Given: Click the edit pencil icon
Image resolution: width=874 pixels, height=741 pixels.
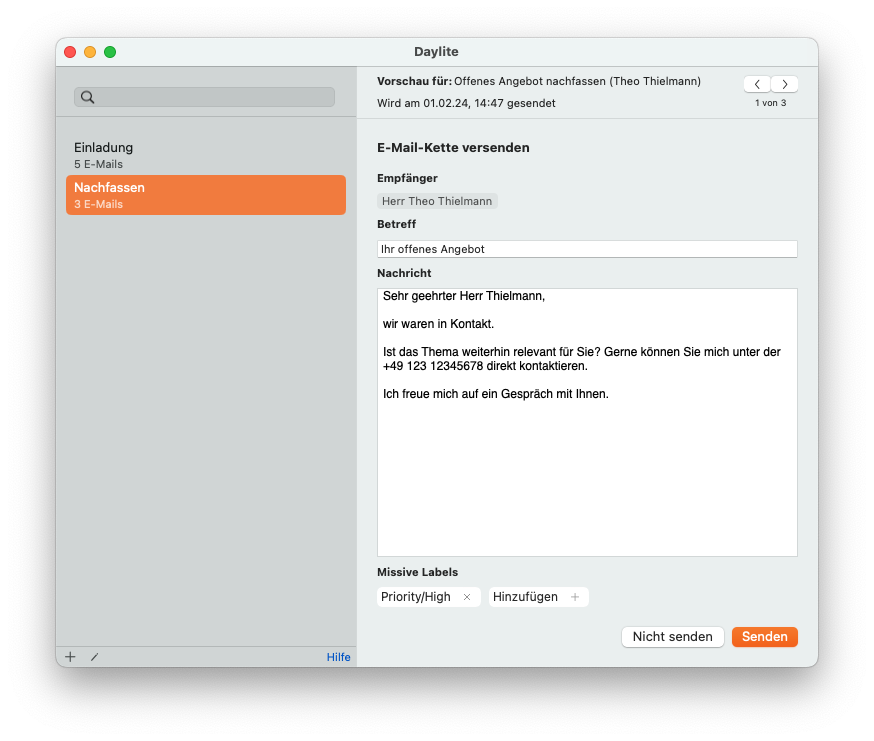Looking at the screenshot, I should pos(95,657).
